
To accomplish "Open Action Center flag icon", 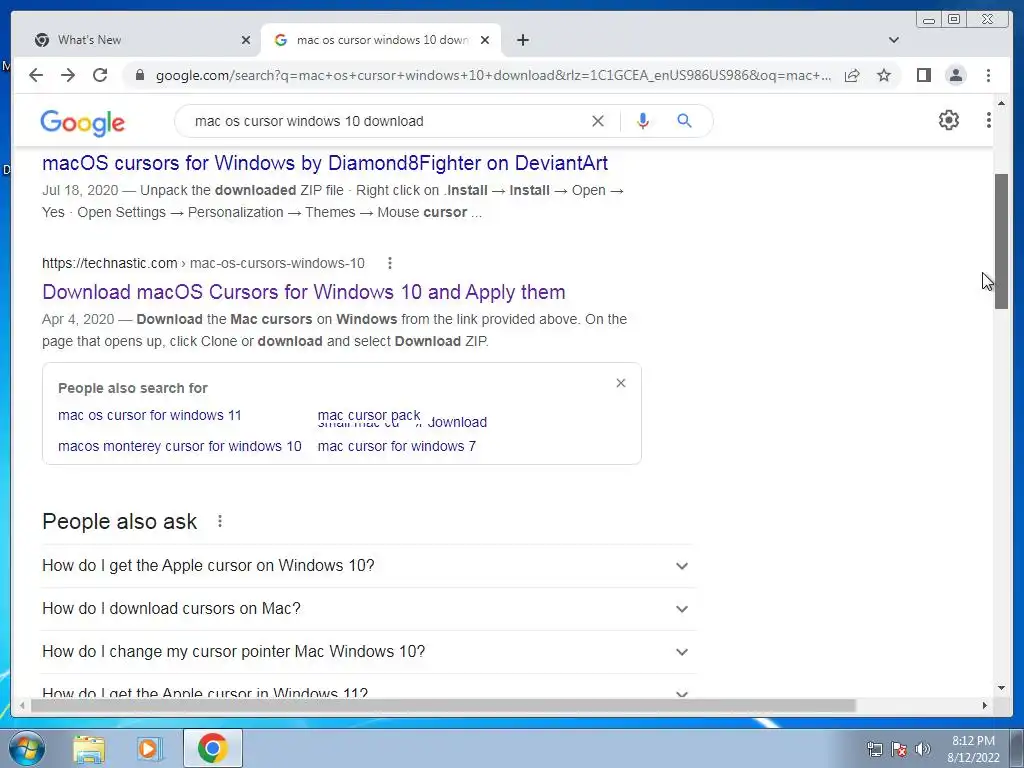I will [x=899, y=749].
